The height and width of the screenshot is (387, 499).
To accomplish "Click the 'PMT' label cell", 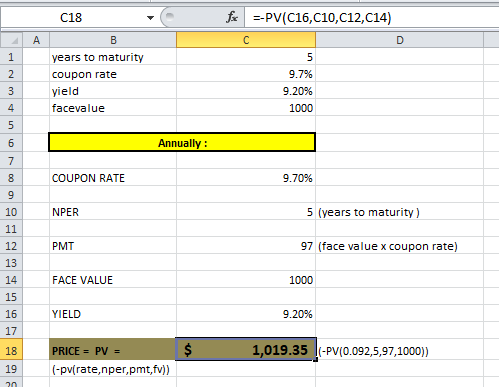I will pyautogui.click(x=113, y=246).
